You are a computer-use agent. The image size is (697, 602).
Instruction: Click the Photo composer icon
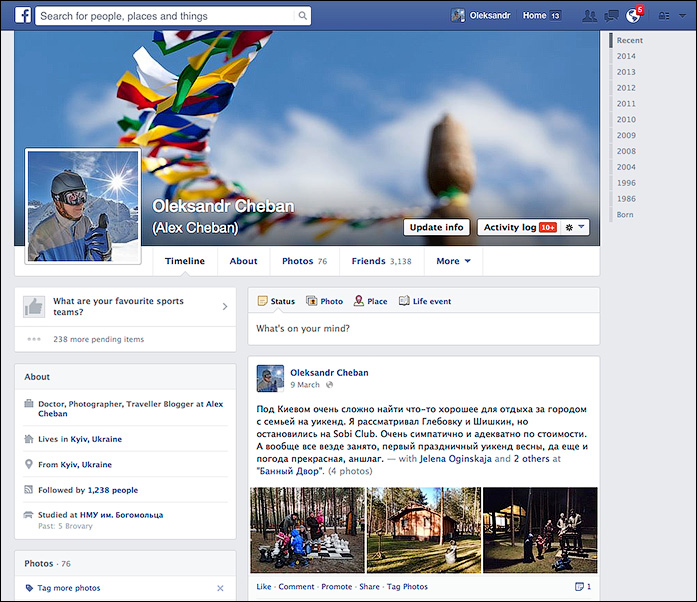tap(311, 301)
